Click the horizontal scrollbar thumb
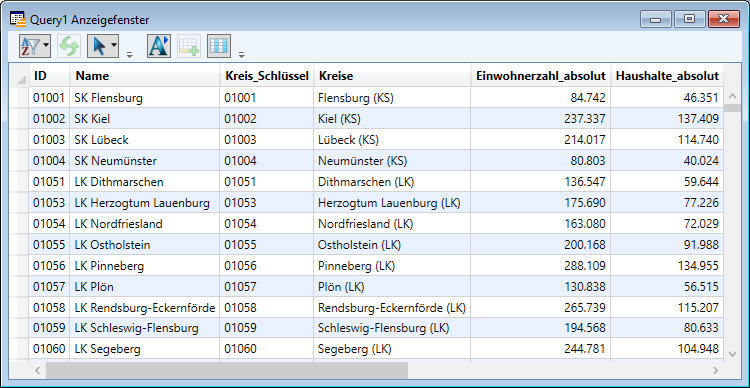The width and height of the screenshot is (750, 388). pyautogui.click(x=227, y=370)
